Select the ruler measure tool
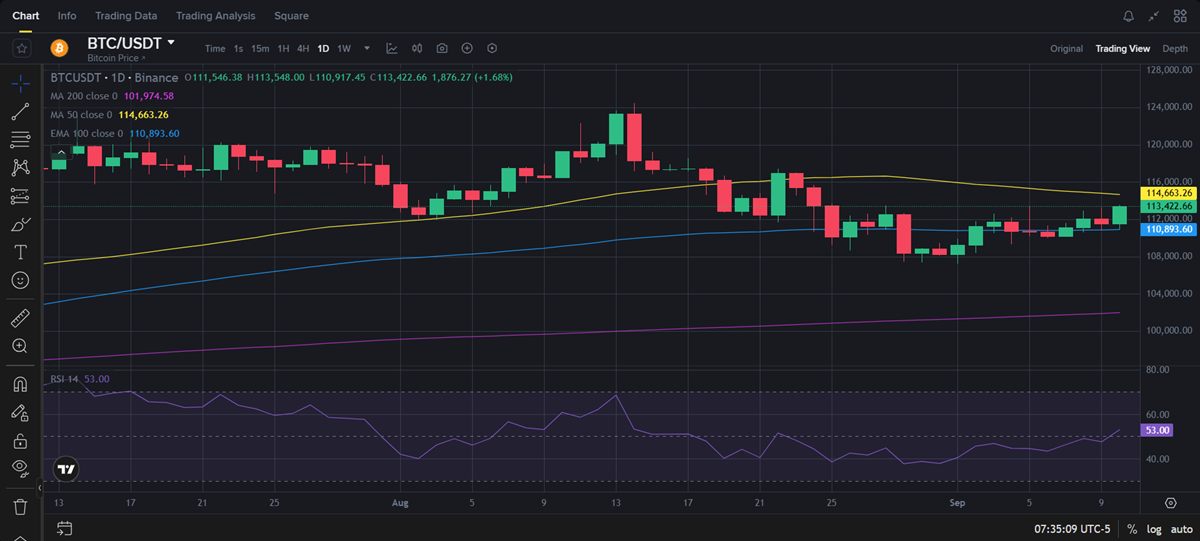Viewport: 1200px width, 541px height. click(20, 318)
